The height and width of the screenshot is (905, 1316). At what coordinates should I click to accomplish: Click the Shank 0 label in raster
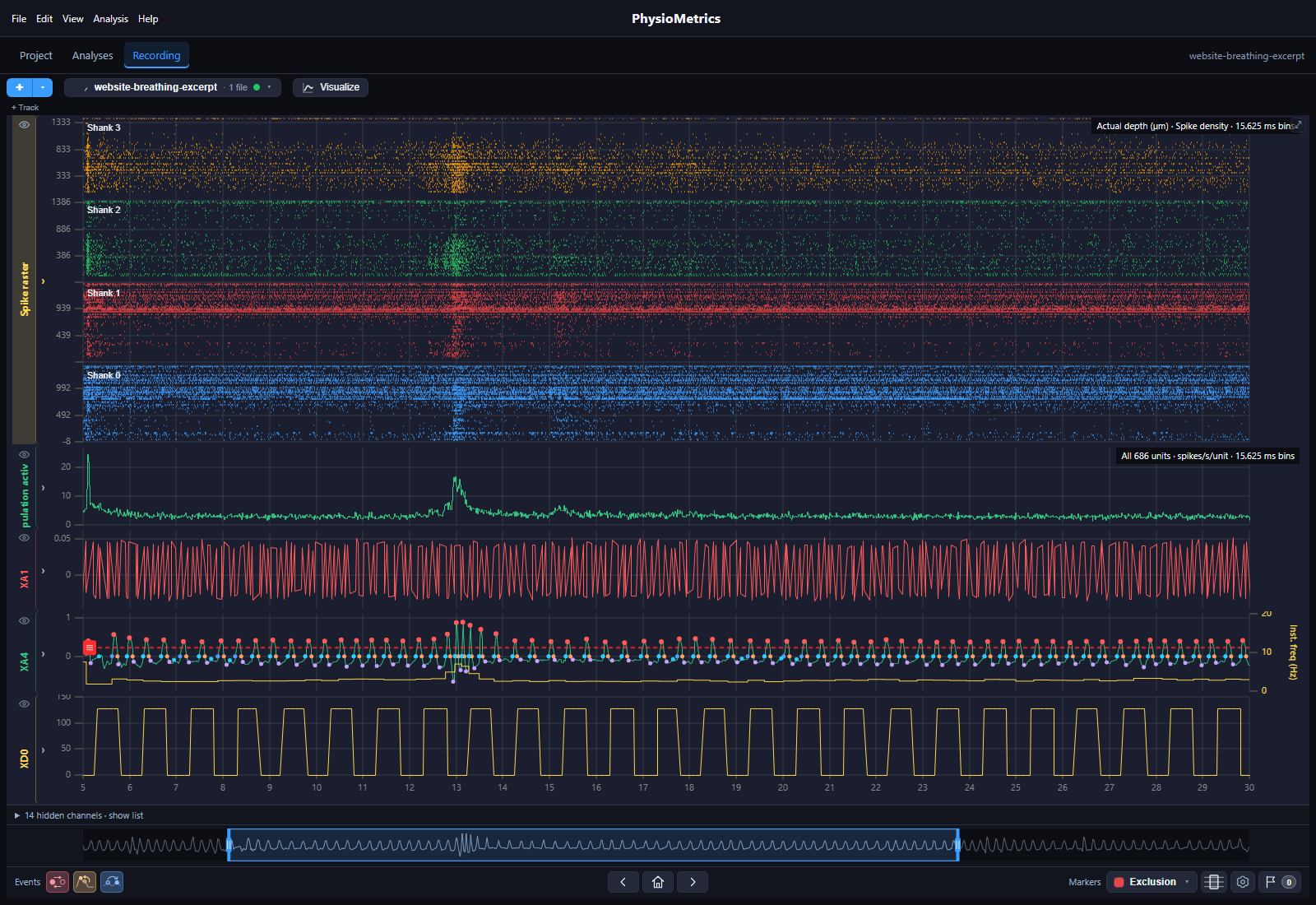104,375
